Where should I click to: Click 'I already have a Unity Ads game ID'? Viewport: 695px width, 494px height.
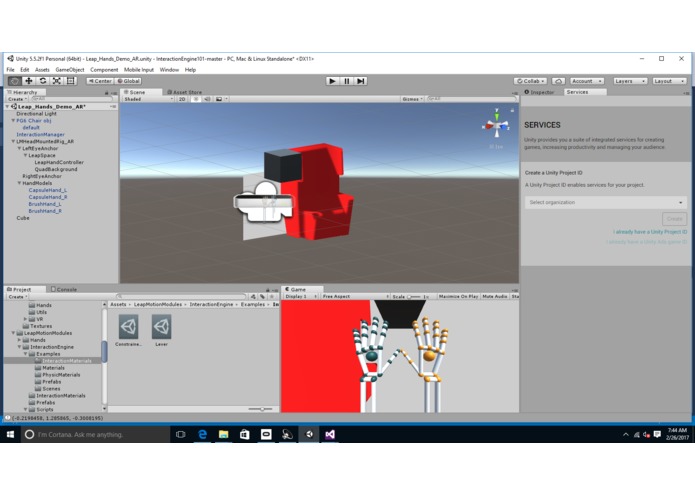coord(646,242)
